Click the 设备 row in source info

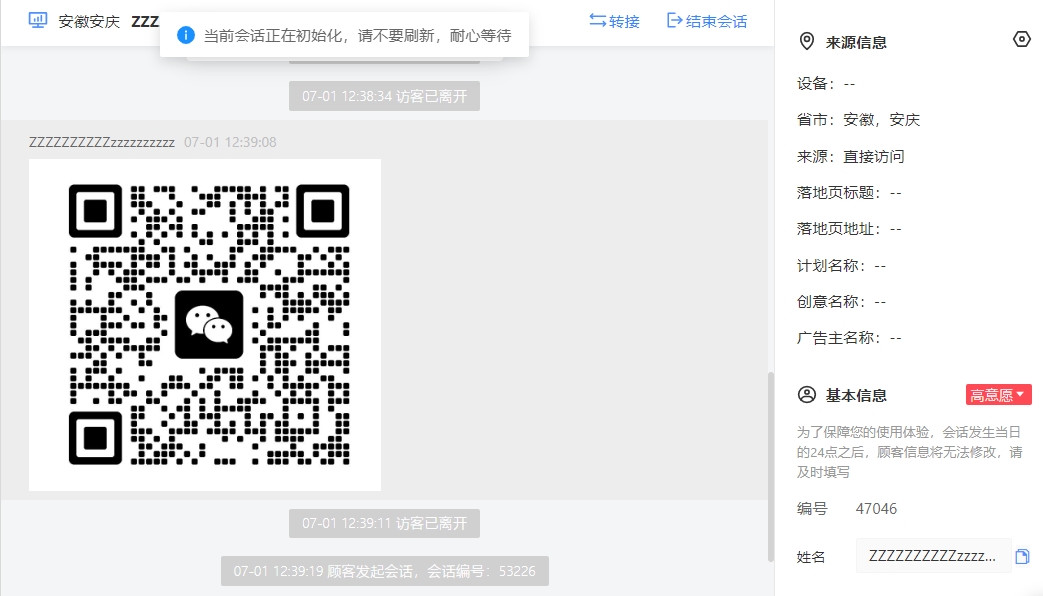point(826,84)
